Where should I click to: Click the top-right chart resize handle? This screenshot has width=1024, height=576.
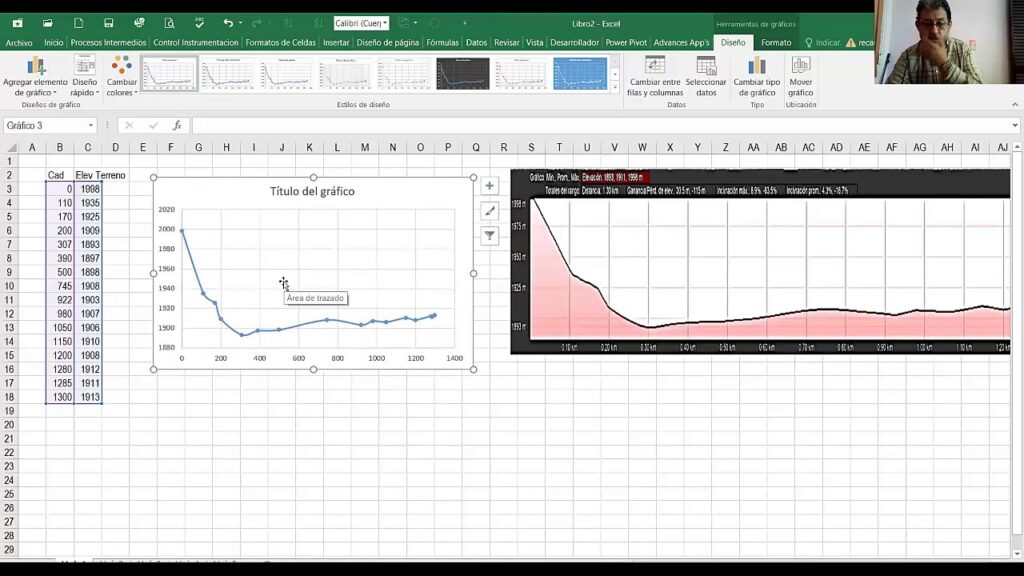coord(473,178)
